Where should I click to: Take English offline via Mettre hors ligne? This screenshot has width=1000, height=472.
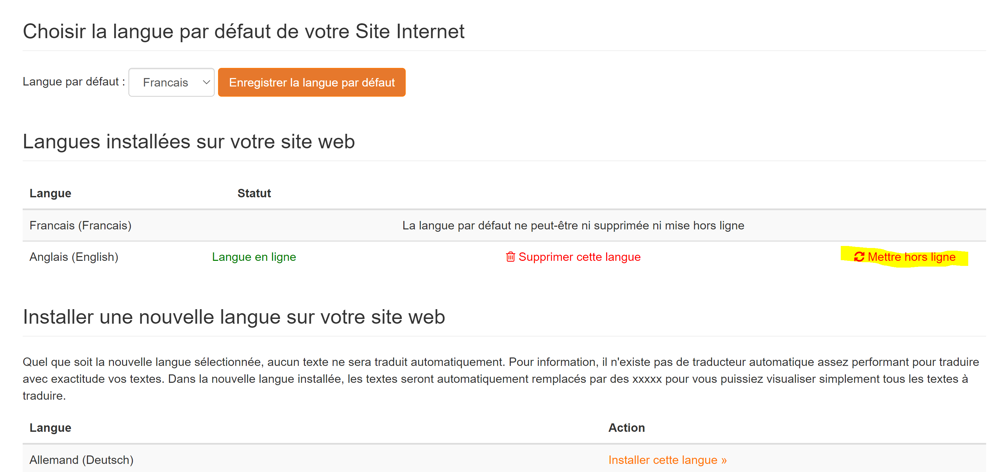911,257
